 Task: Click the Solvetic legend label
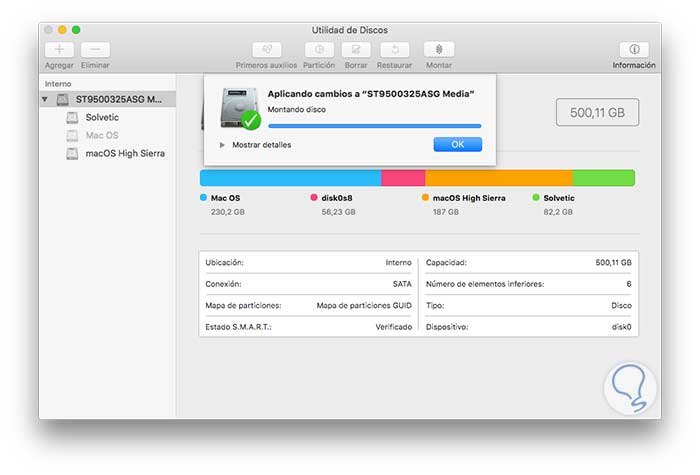click(x=559, y=198)
